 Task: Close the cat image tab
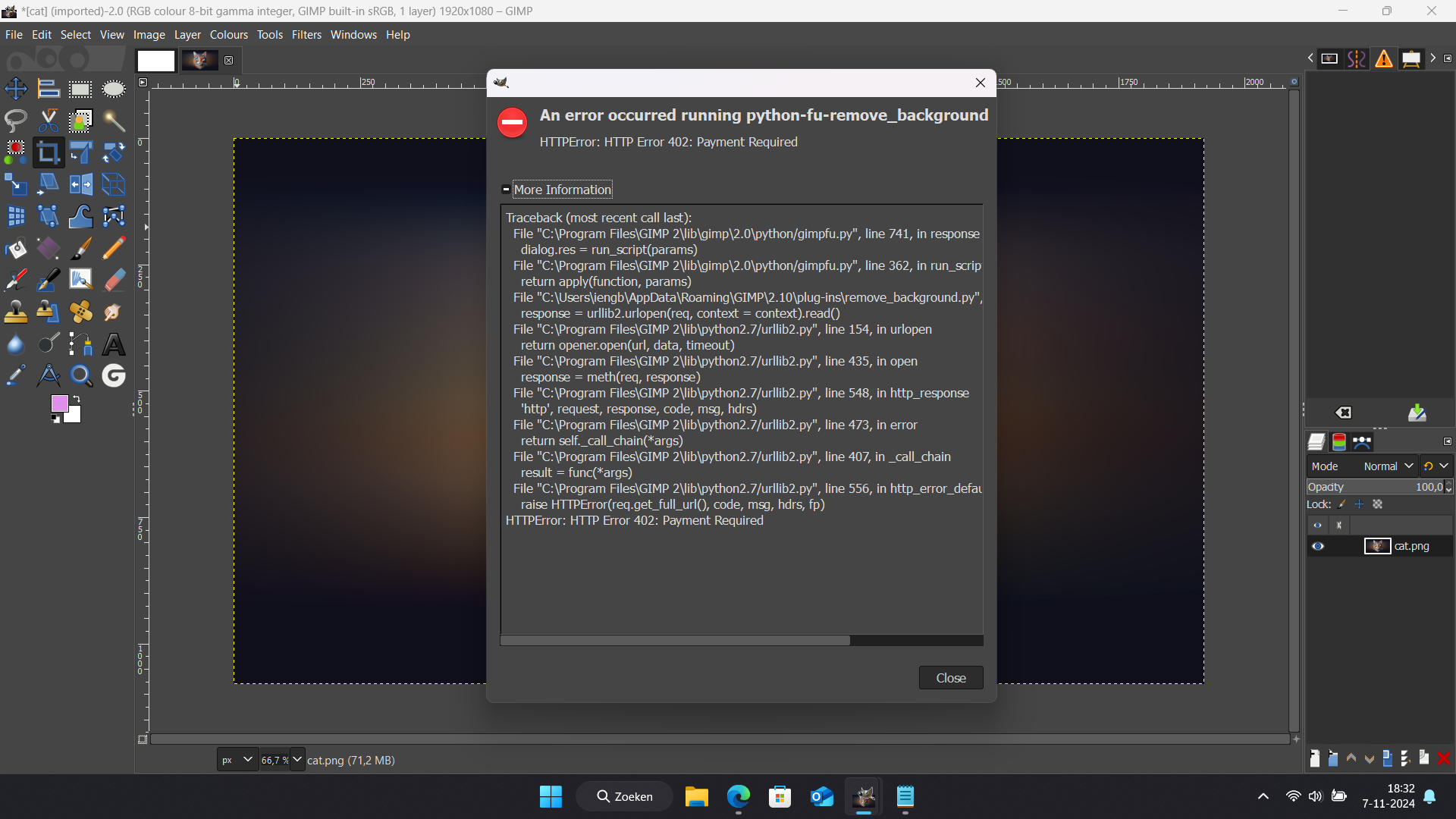pyautogui.click(x=229, y=61)
